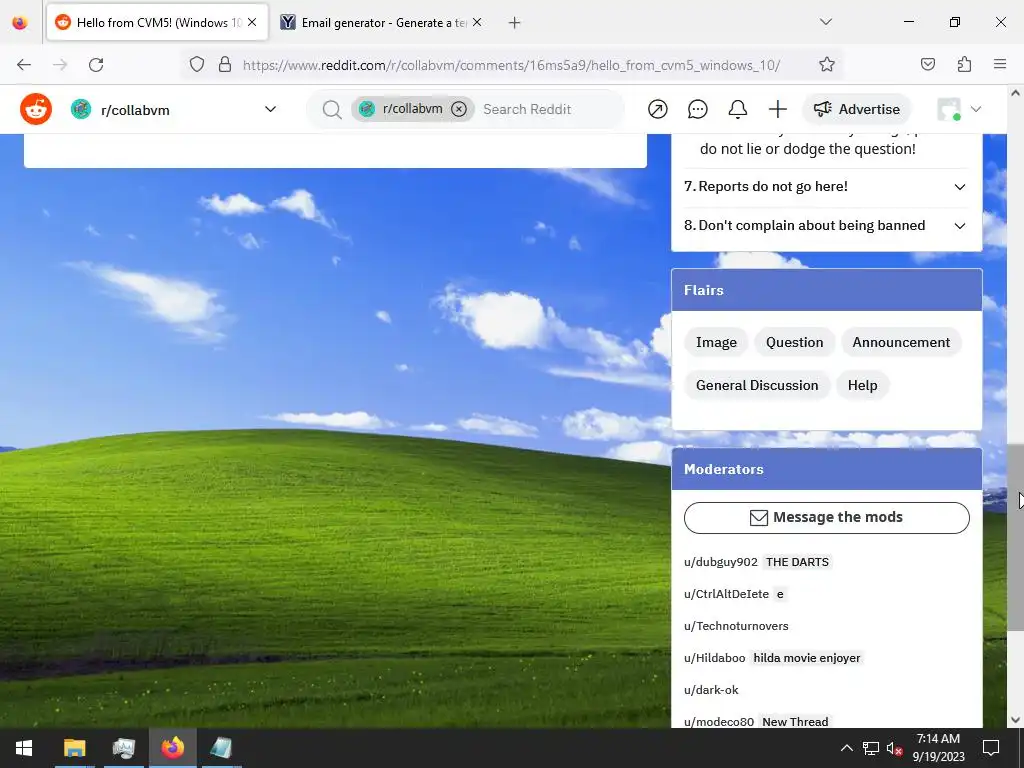Open the Popular arrow icon in Reddit header
Image resolution: width=1024 pixels, height=768 pixels.
[x=658, y=109]
